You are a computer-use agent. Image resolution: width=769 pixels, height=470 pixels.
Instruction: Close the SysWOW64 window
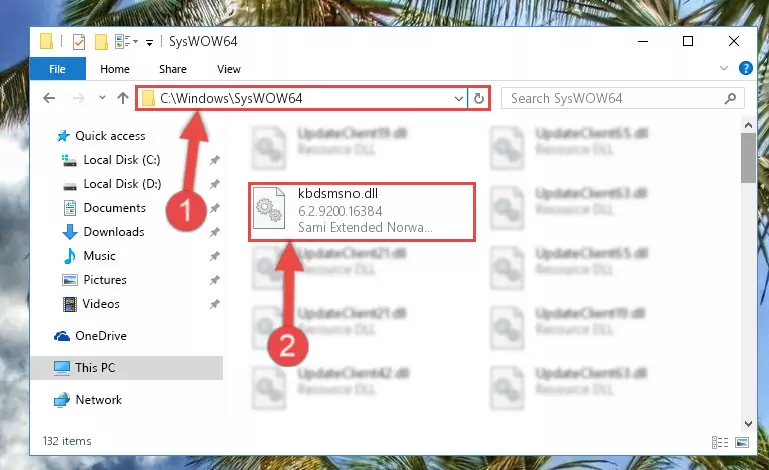[734, 42]
